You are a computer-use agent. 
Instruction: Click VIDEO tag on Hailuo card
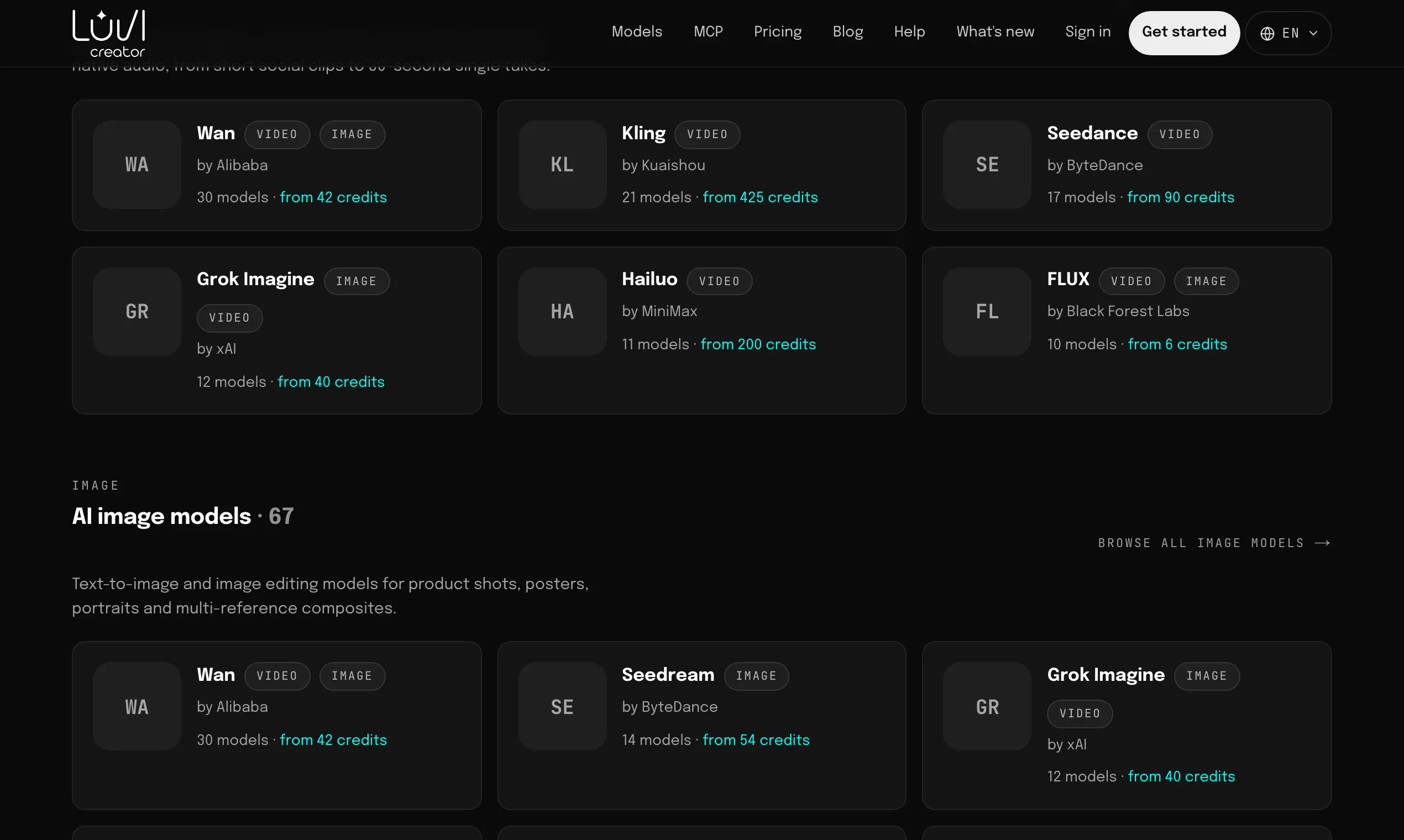point(719,281)
